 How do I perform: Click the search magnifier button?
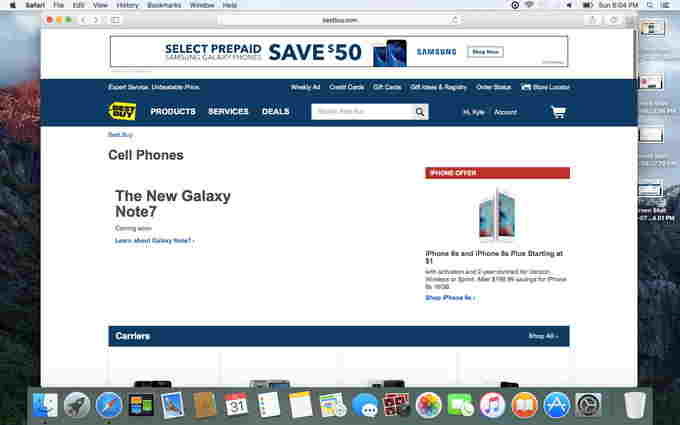coord(420,112)
